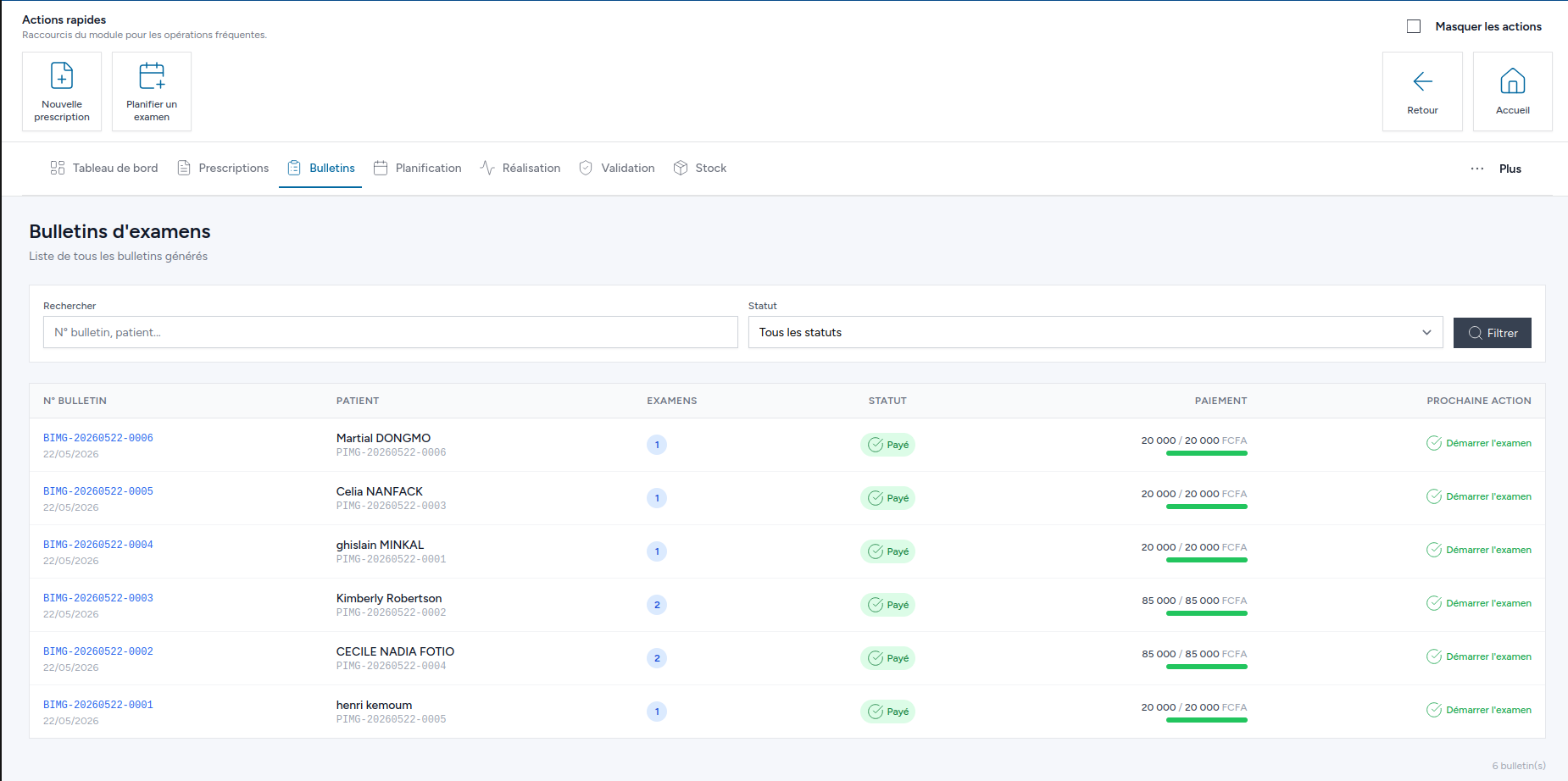Click exam count badge for henri kemoum

coord(657,712)
